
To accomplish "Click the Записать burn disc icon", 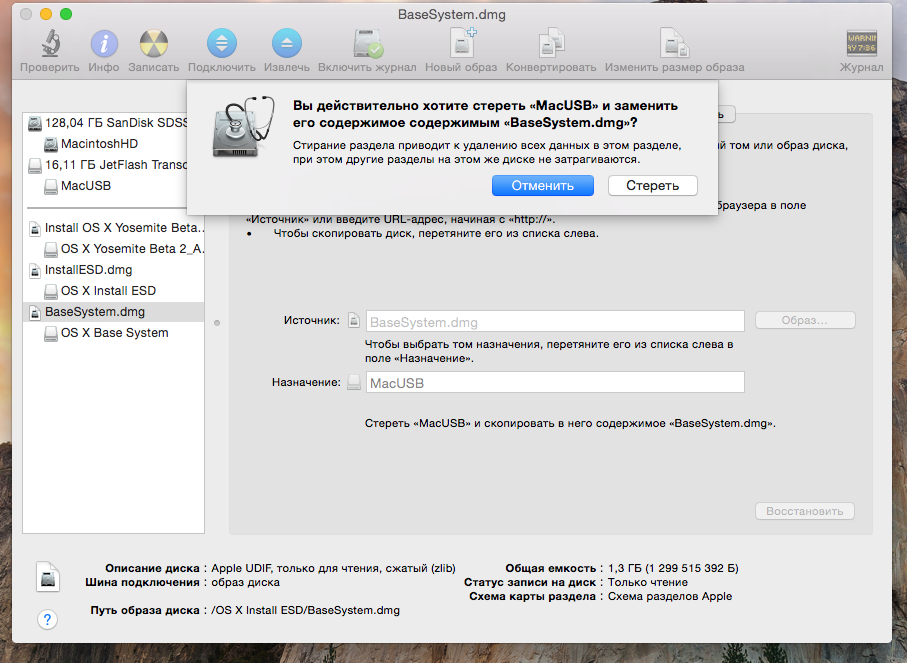I will pyautogui.click(x=153, y=45).
